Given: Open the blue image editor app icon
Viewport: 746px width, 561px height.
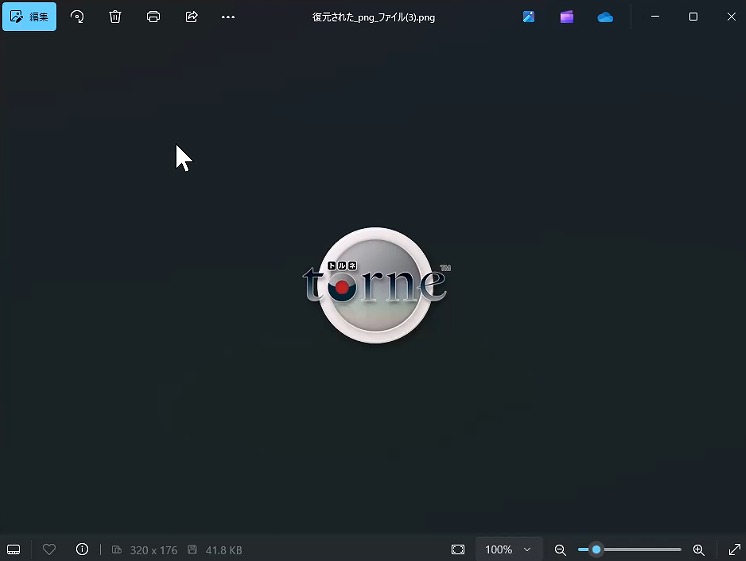Looking at the screenshot, I should point(529,17).
